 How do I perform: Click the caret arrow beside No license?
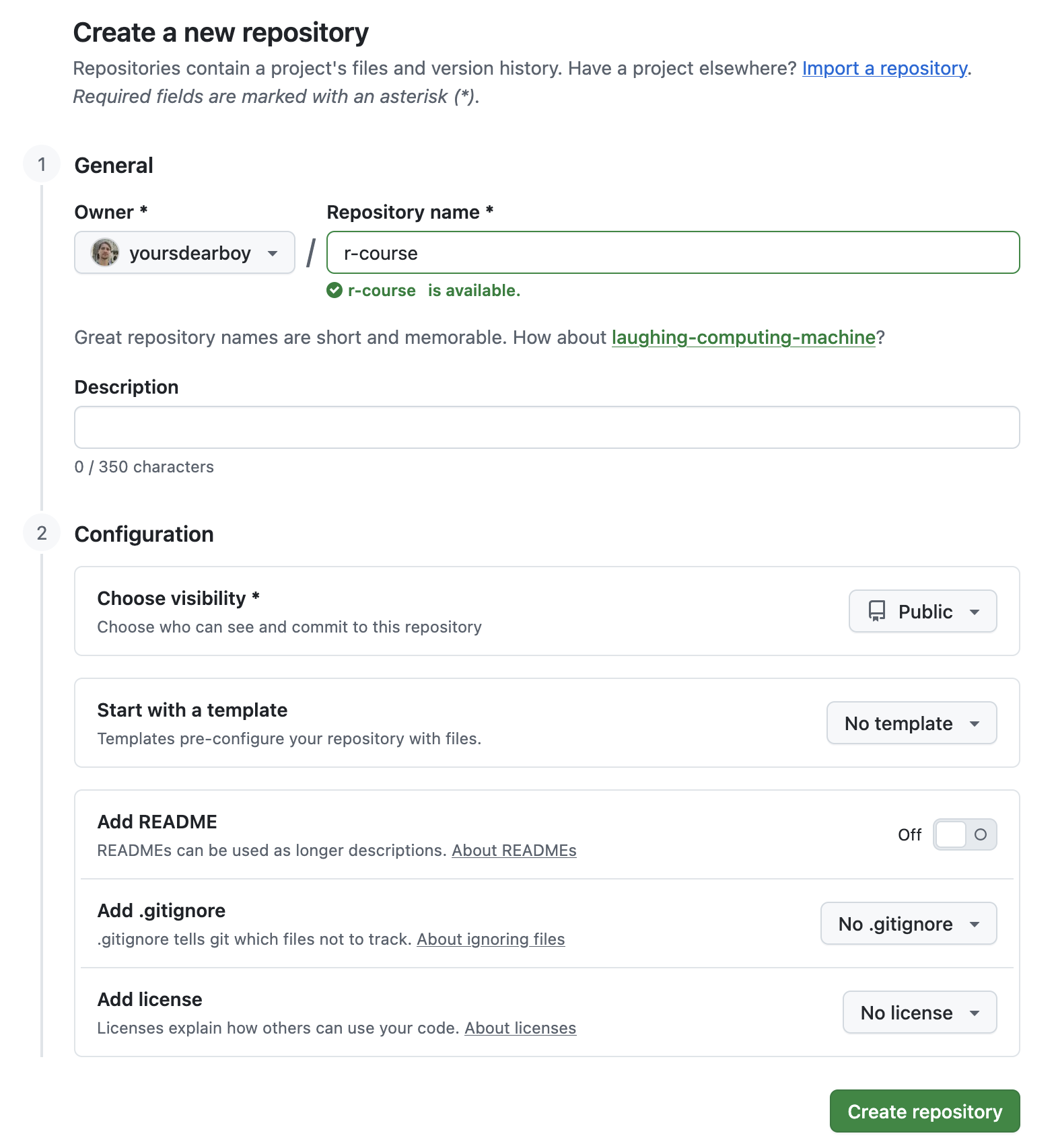(975, 1013)
